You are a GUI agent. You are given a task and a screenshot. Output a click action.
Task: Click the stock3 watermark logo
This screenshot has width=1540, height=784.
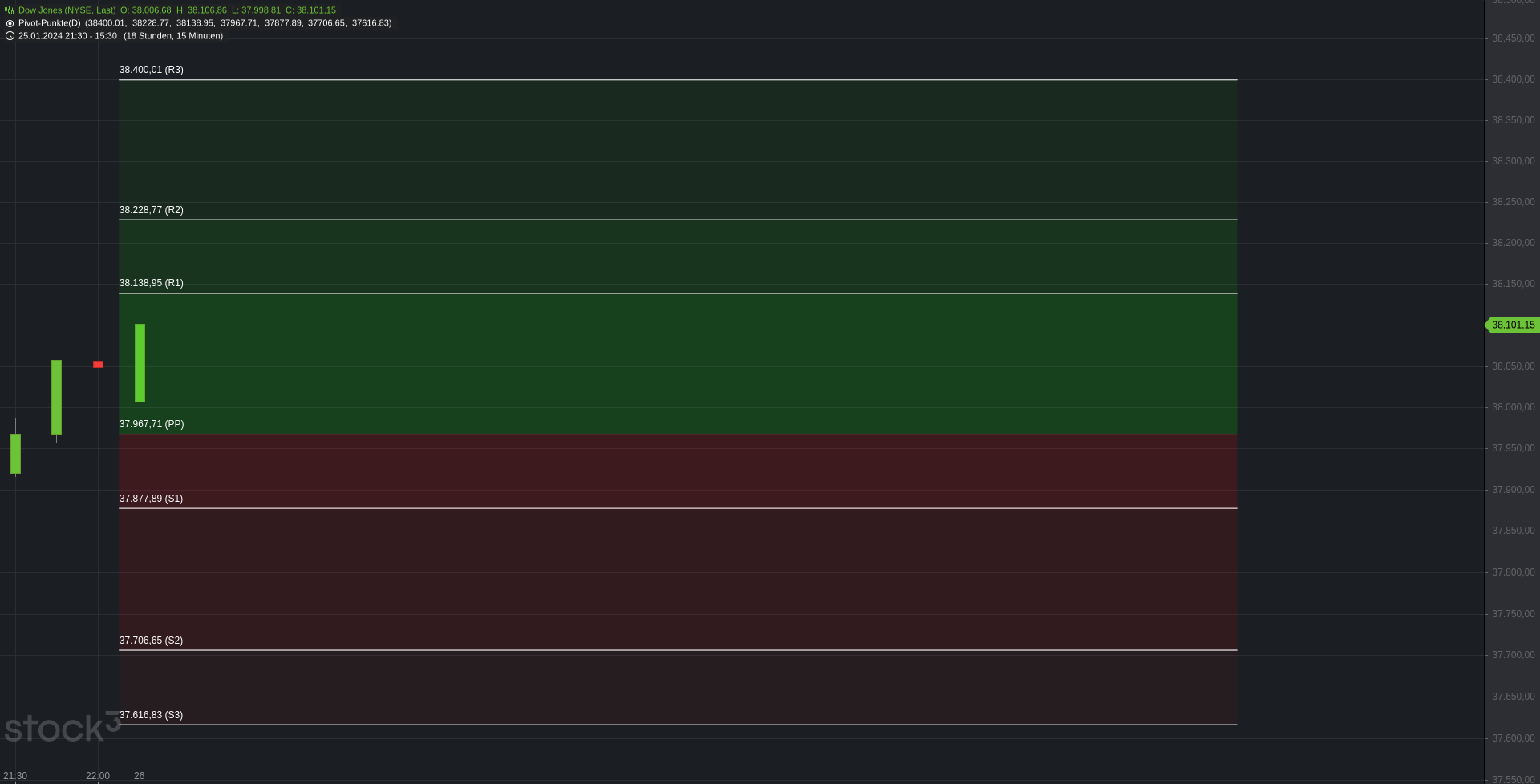point(62,726)
